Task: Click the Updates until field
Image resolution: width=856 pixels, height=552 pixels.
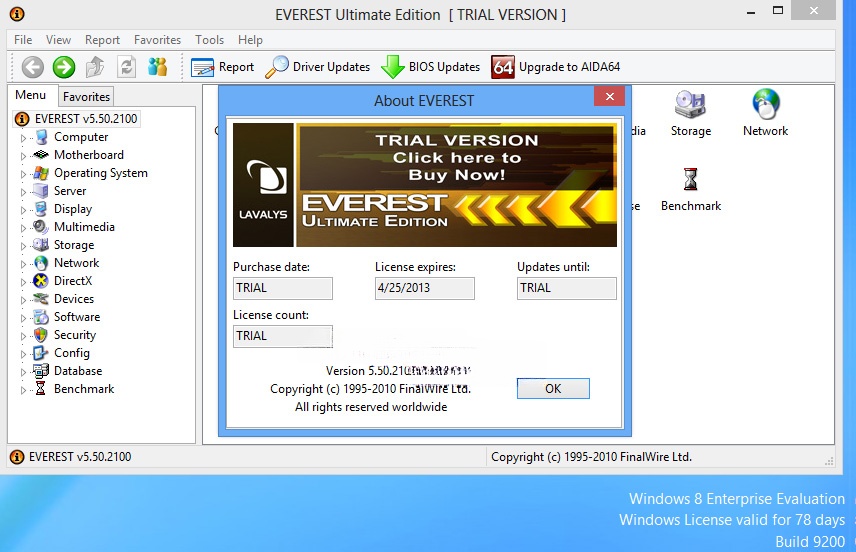Action: pyautogui.click(x=567, y=288)
